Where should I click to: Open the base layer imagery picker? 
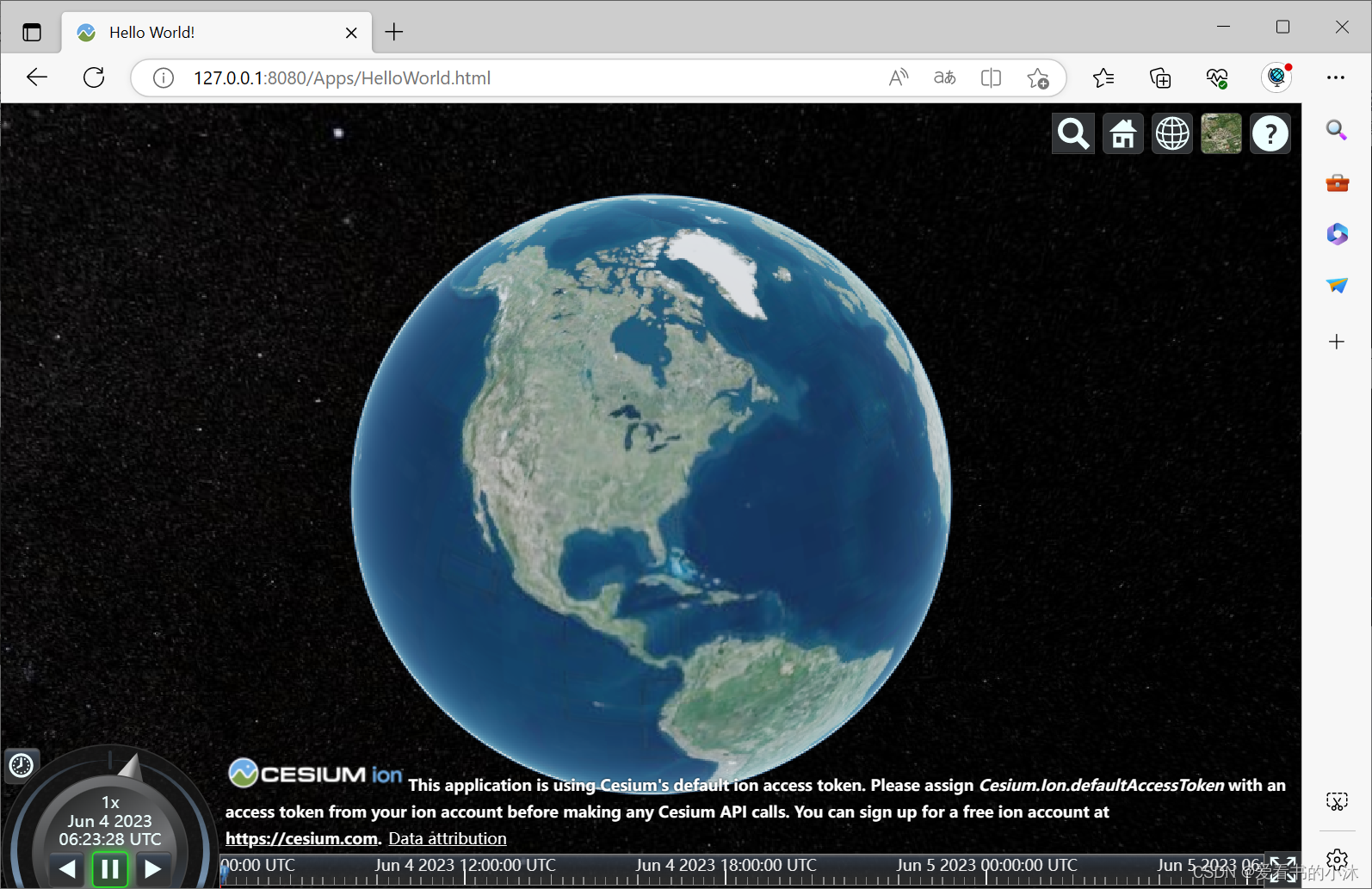(1221, 133)
